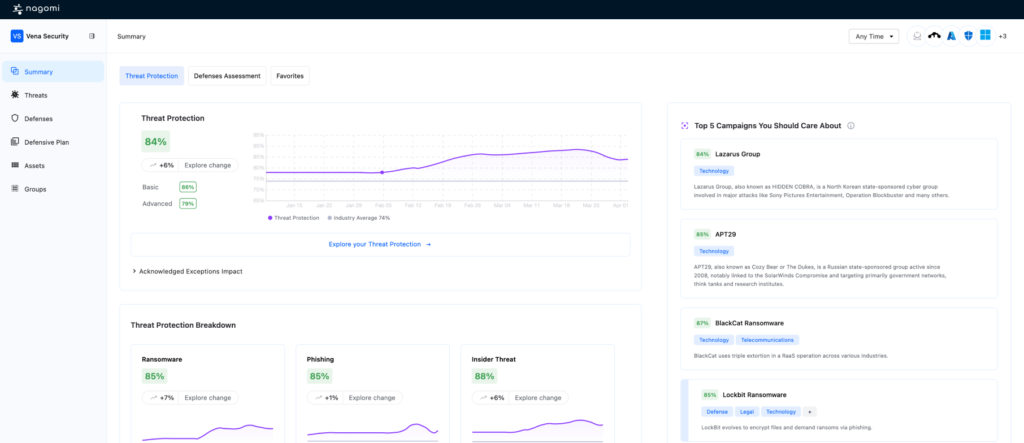Click Explore change under Ransomware

[x=208, y=397]
